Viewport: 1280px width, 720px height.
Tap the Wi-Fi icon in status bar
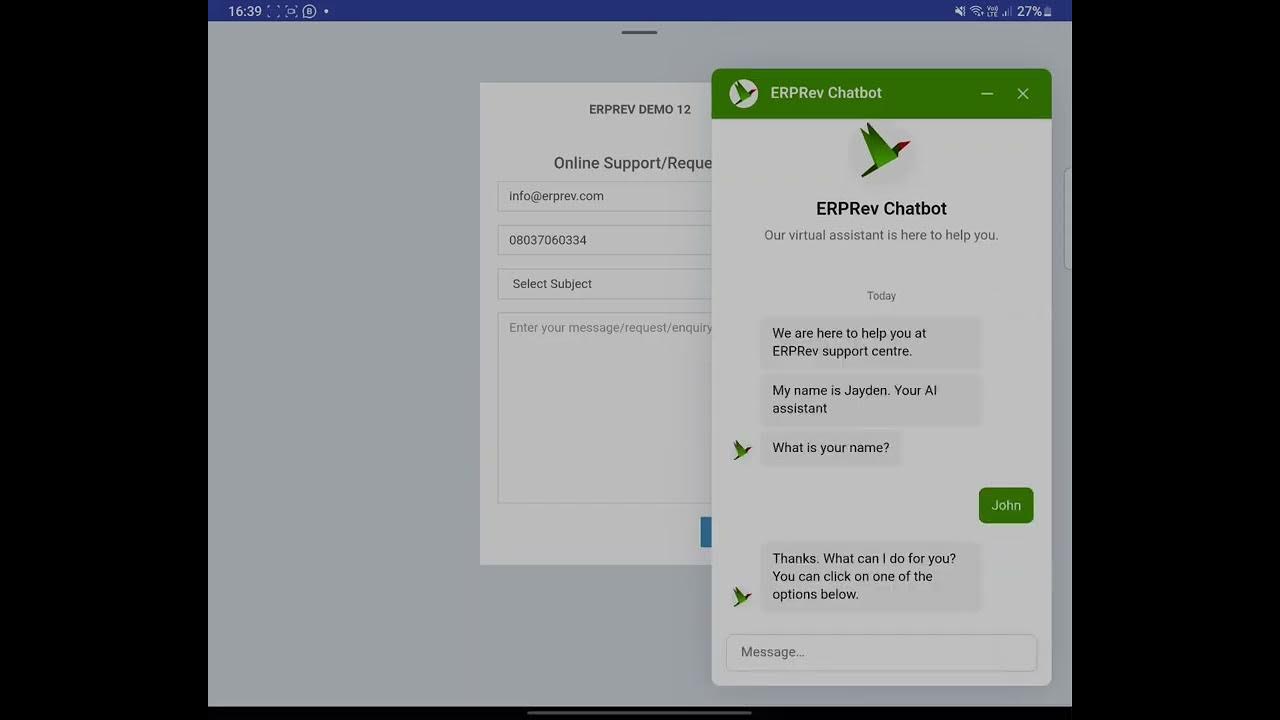976,11
